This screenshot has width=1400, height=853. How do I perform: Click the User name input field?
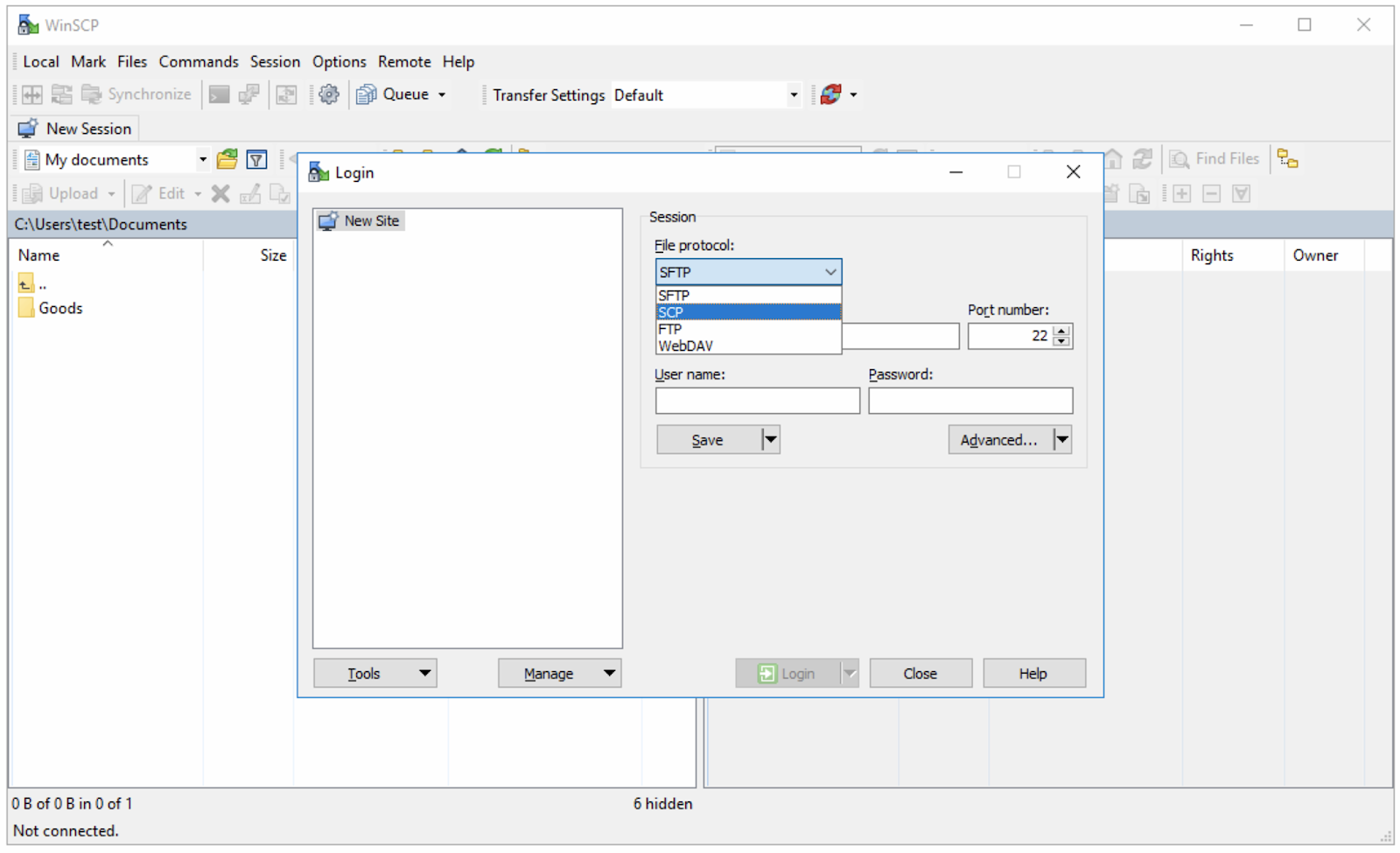pyautogui.click(x=758, y=401)
